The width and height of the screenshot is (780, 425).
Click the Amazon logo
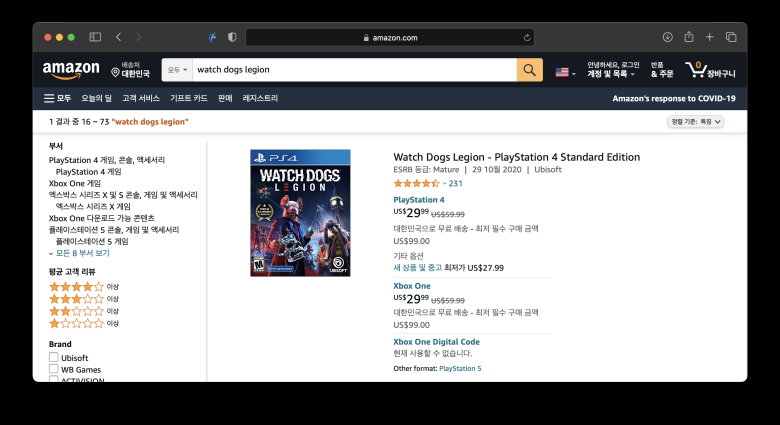pyautogui.click(x=71, y=70)
